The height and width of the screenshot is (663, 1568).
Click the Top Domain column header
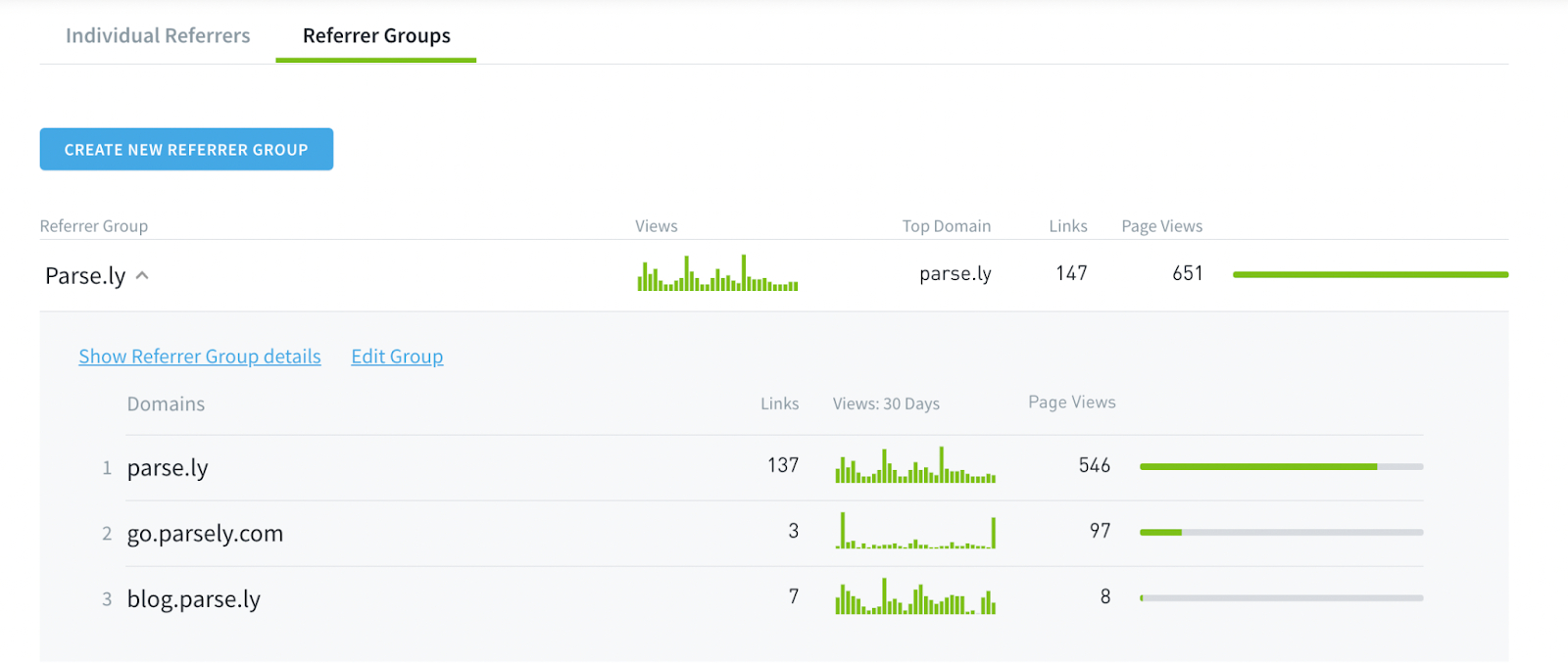(x=947, y=226)
